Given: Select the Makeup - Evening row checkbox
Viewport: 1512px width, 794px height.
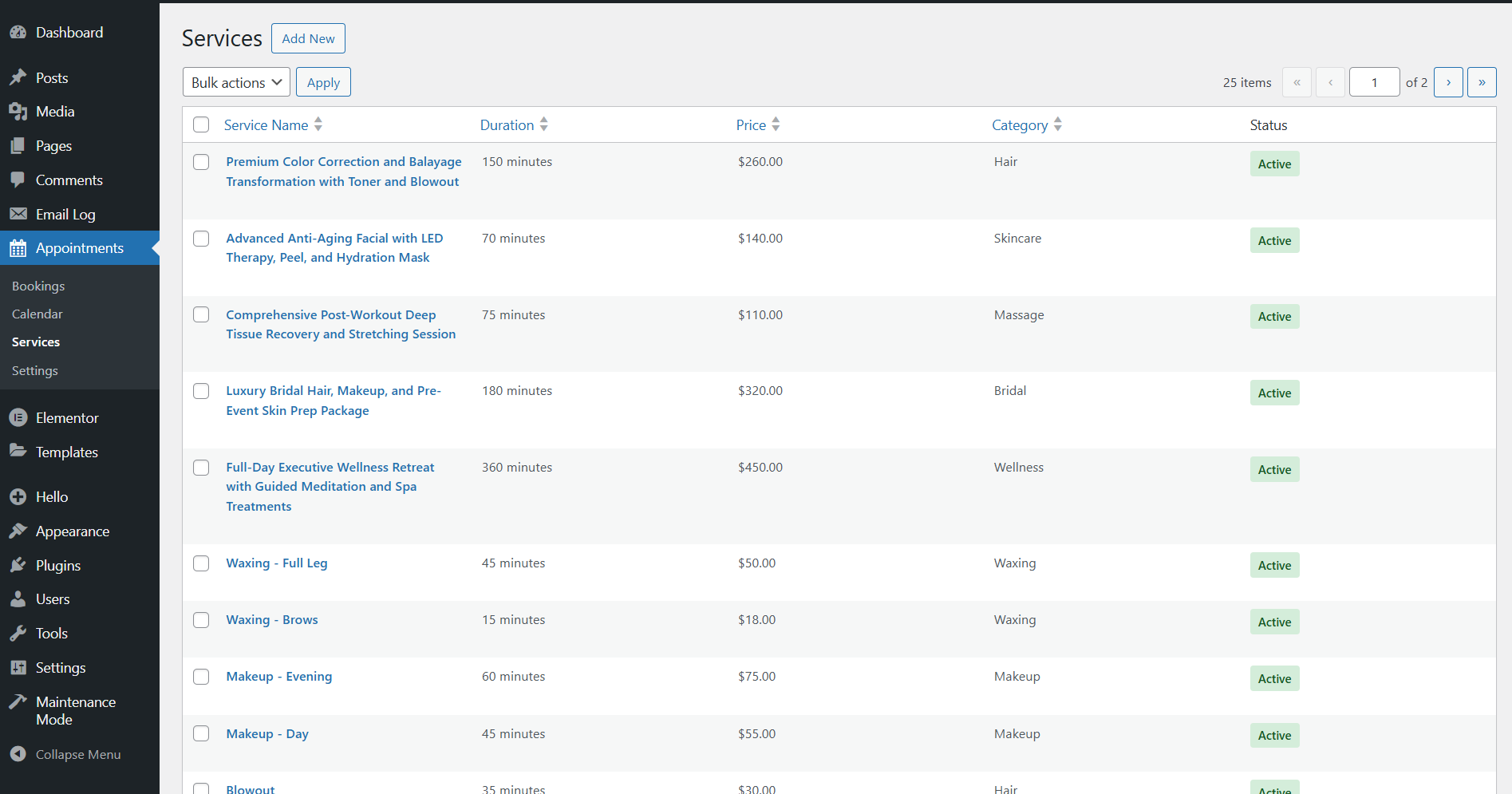Looking at the screenshot, I should (x=201, y=677).
